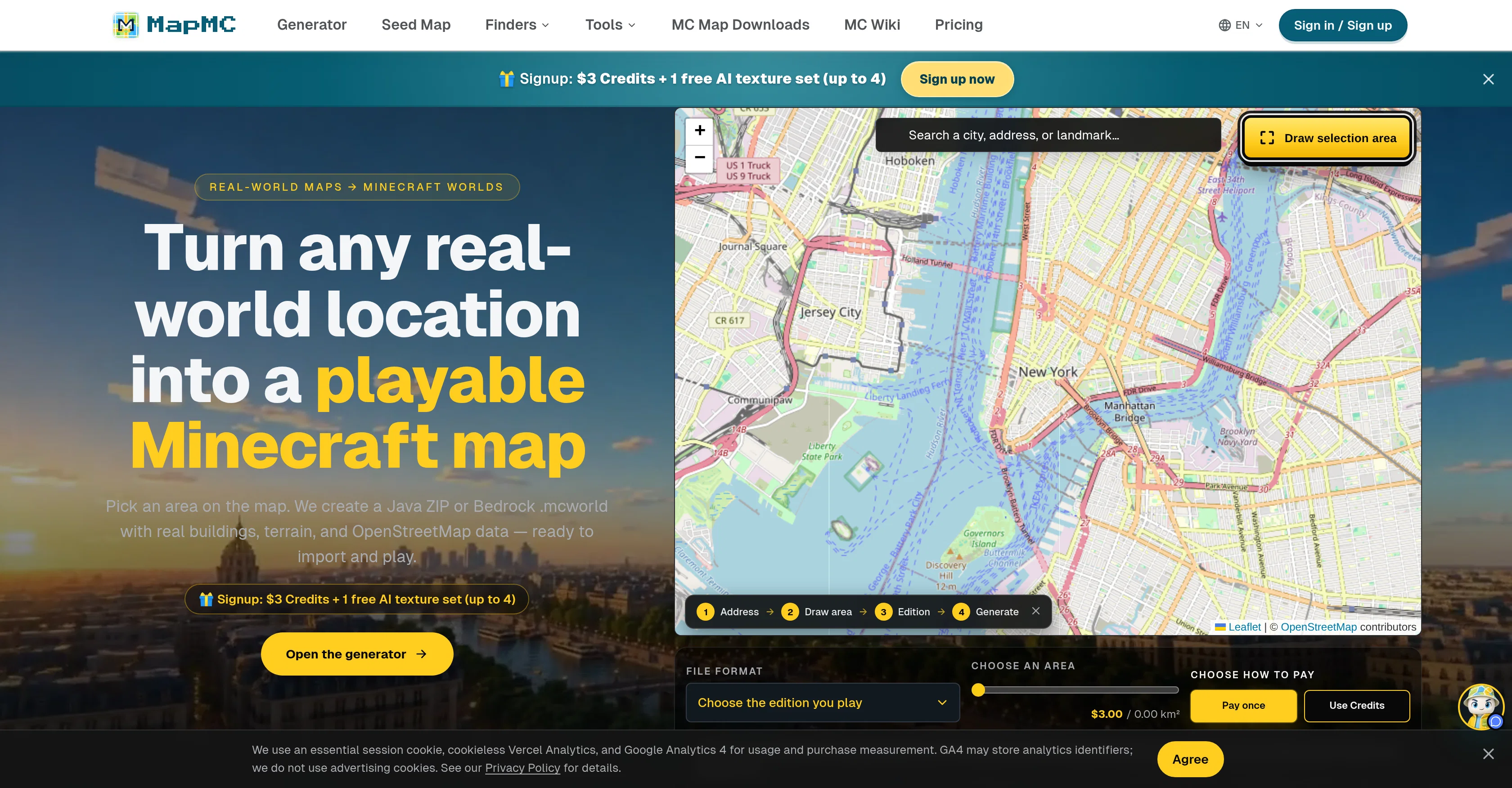Open the EN language dropdown
Image resolution: width=1512 pixels, height=788 pixels.
pyautogui.click(x=1240, y=25)
